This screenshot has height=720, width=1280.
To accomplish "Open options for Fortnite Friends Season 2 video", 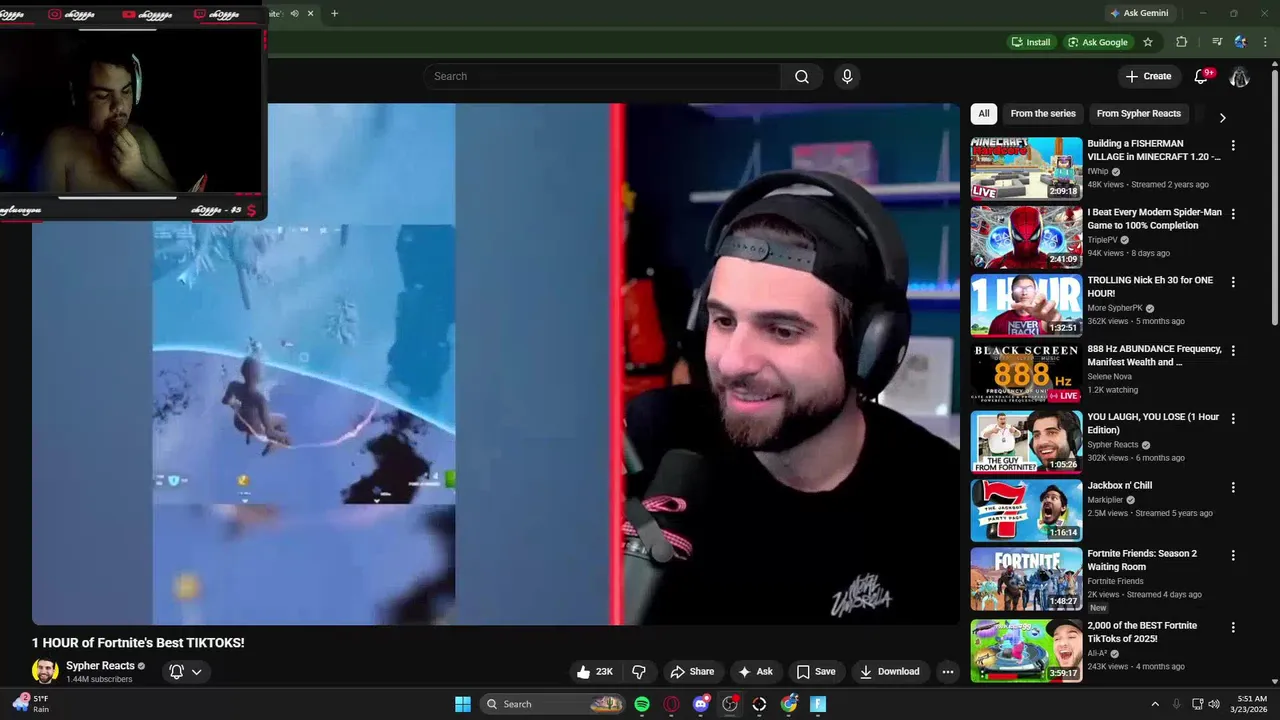I will (1233, 555).
